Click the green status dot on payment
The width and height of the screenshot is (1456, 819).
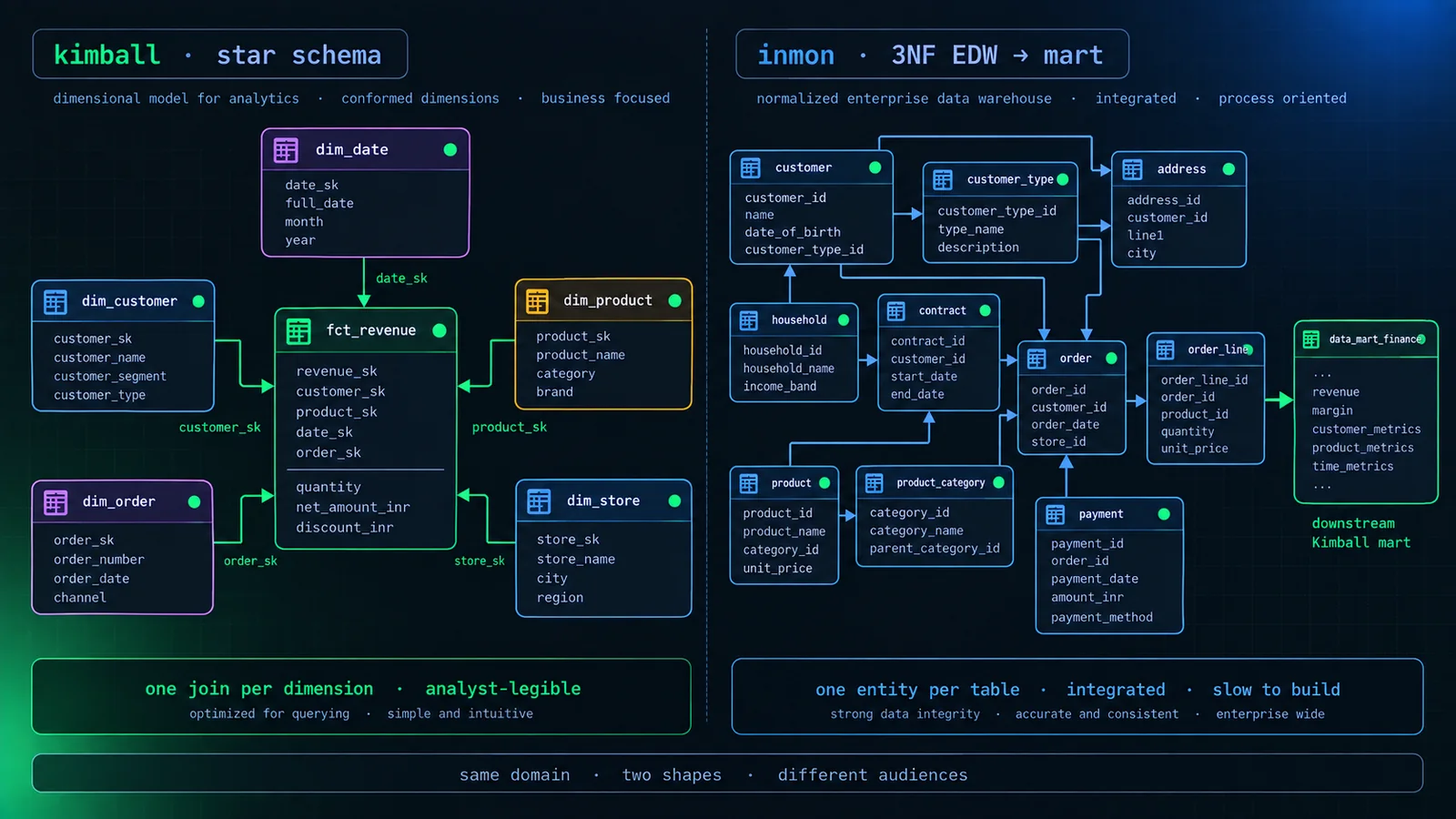[1164, 514]
